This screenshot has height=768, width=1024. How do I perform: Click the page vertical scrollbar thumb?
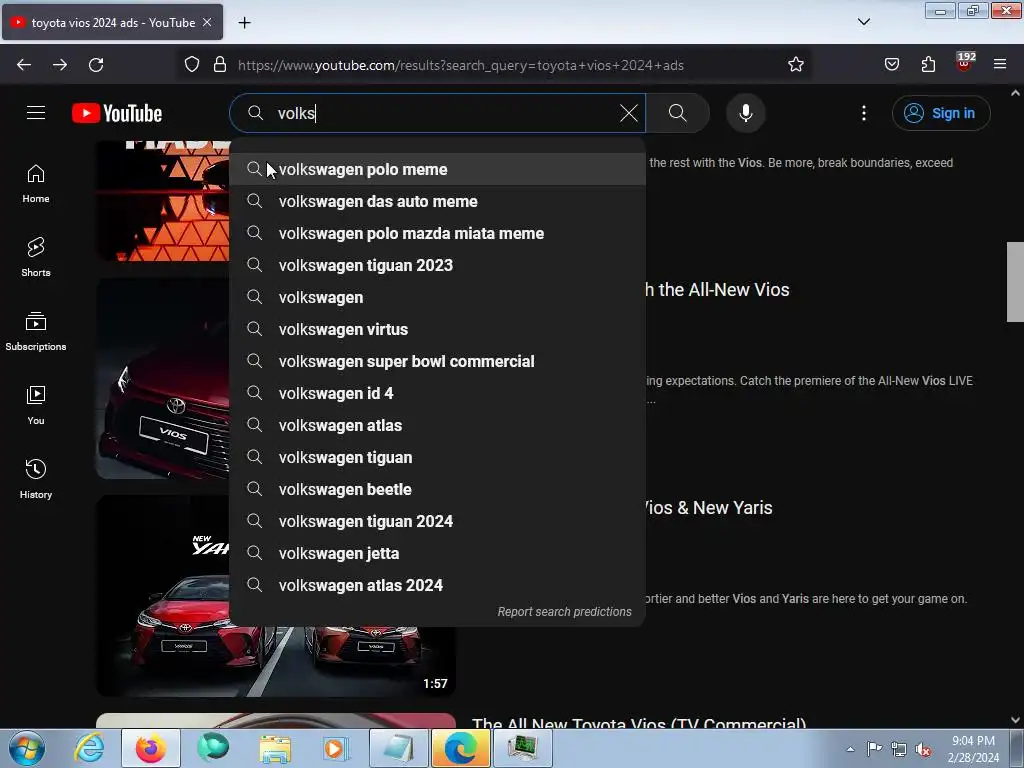click(1015, 281)
